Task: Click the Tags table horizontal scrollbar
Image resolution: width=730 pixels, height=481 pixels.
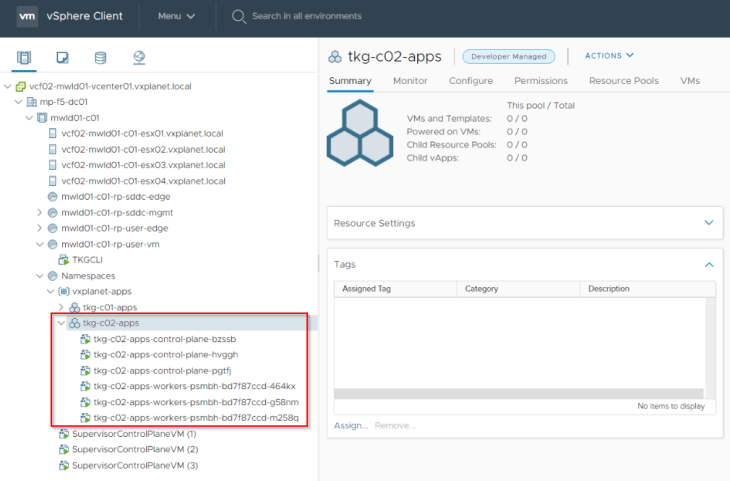Action: click(519, 393)
